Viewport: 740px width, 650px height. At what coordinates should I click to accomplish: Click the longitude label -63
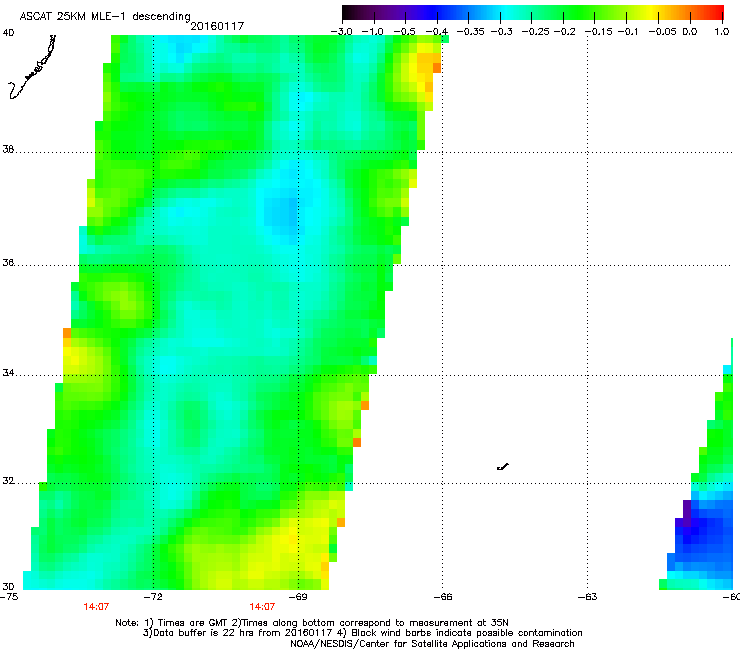pyautogui.click(x=588, y=597)
